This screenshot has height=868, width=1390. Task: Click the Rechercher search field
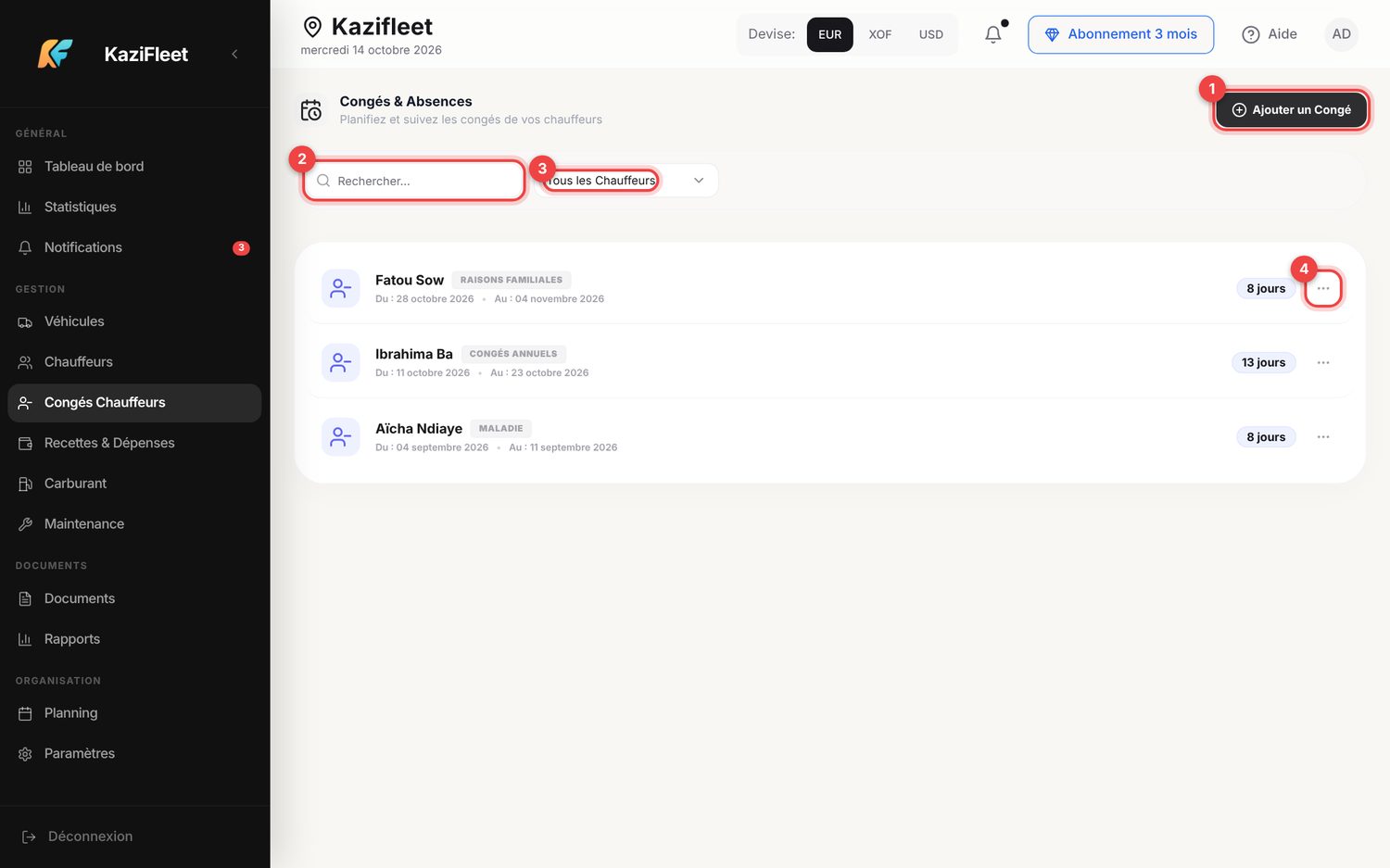tap(414, 181)
